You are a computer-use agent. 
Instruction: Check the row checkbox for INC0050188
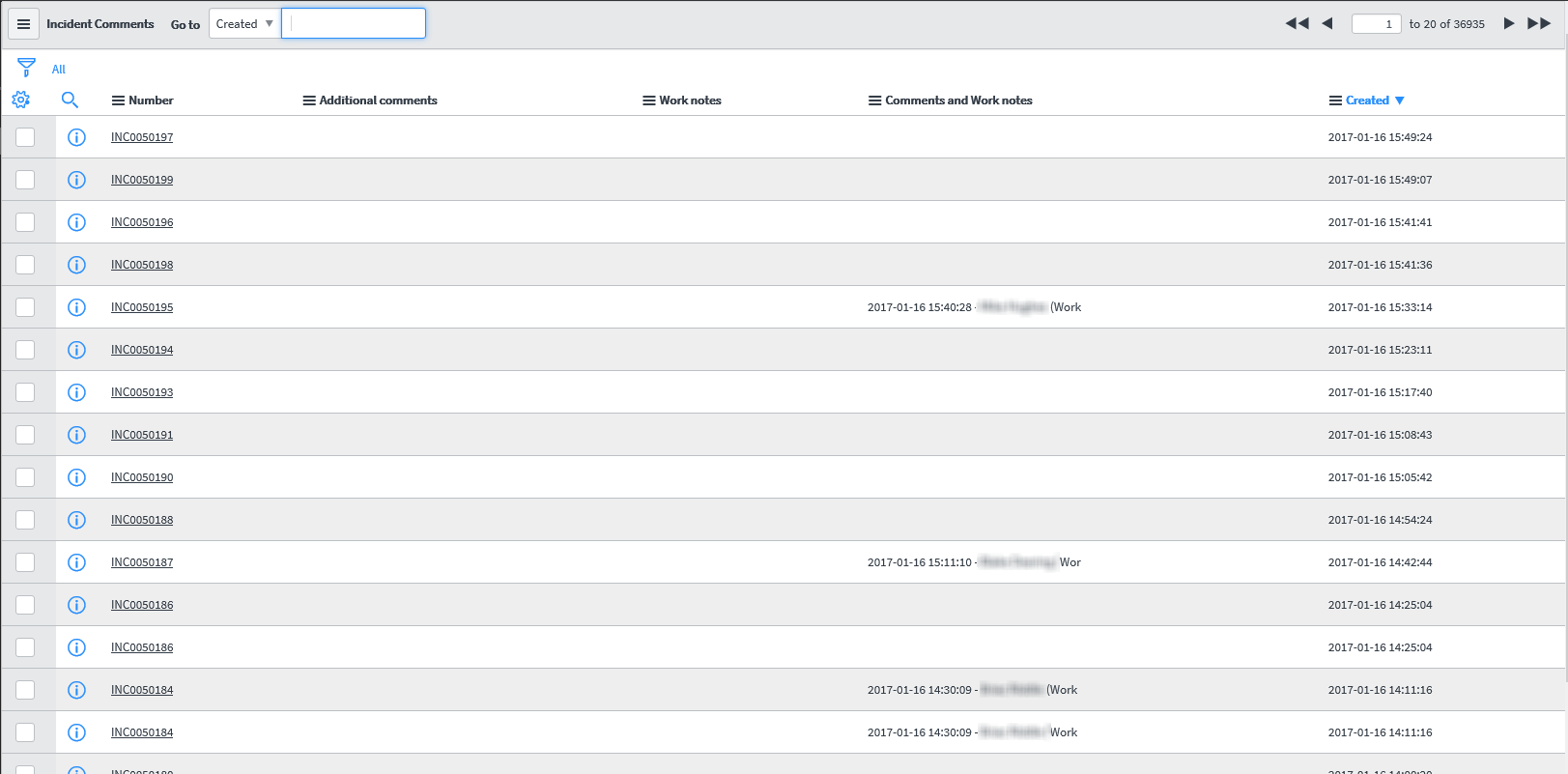coord(25,520)
